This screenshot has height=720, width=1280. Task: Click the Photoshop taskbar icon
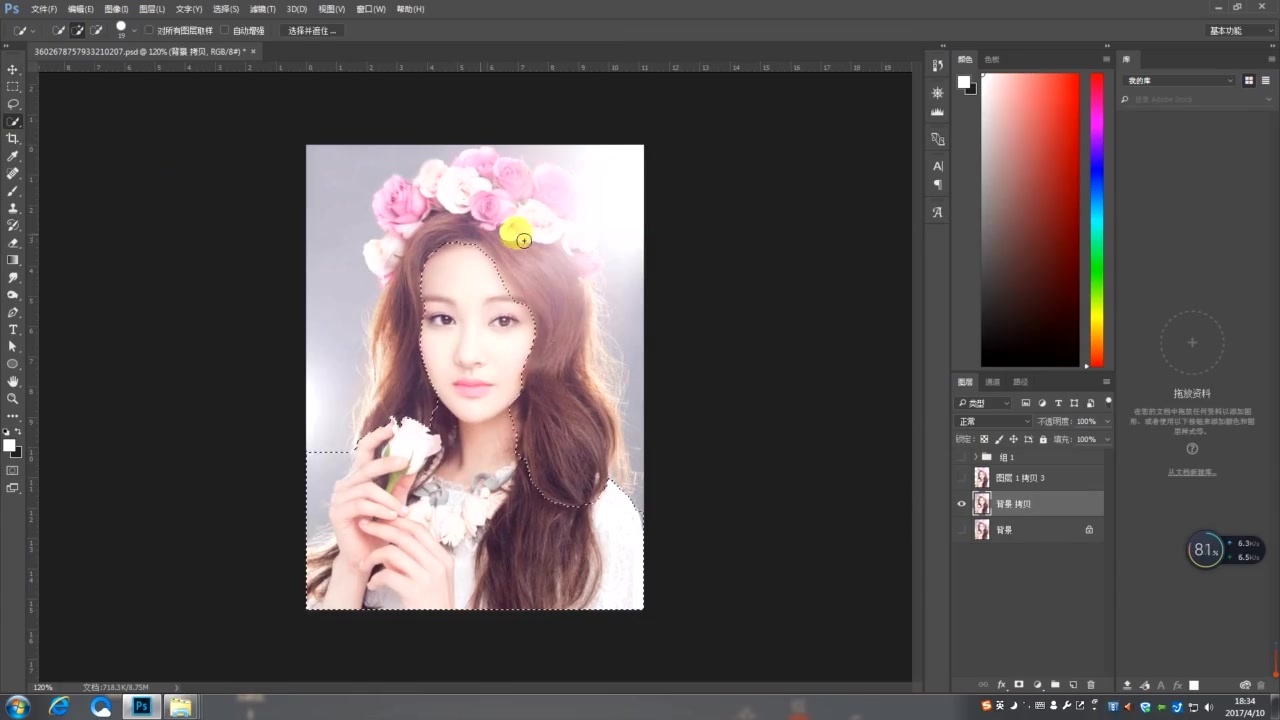[142, 707]
